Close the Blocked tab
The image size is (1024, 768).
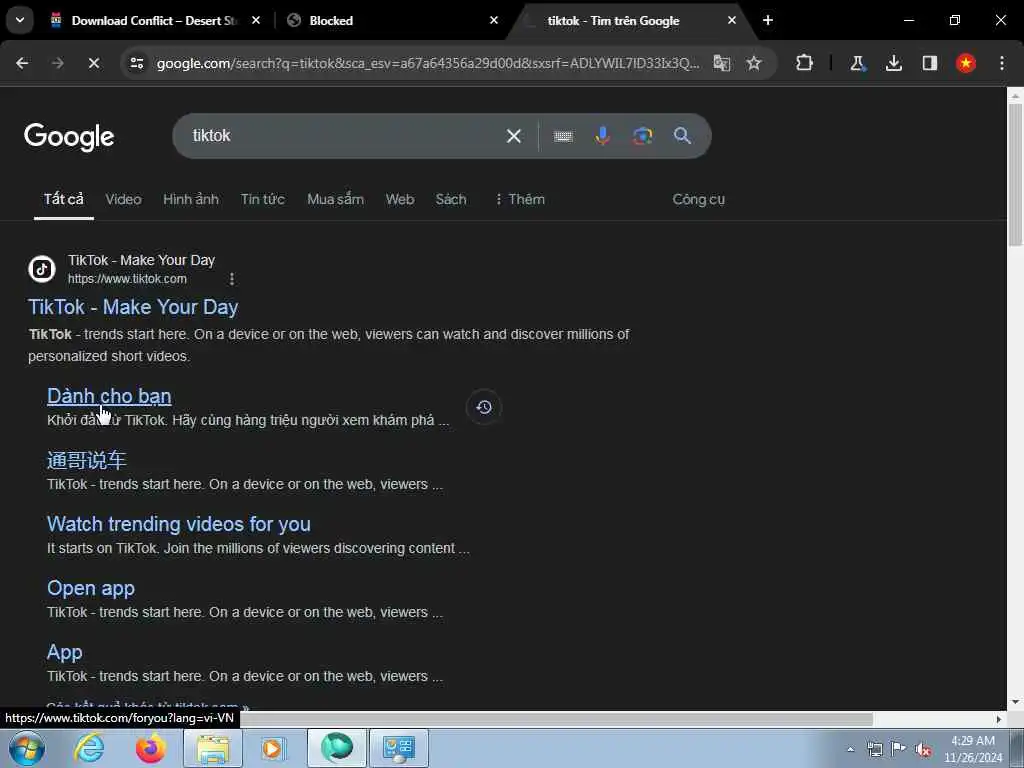(x=494, y=20)
